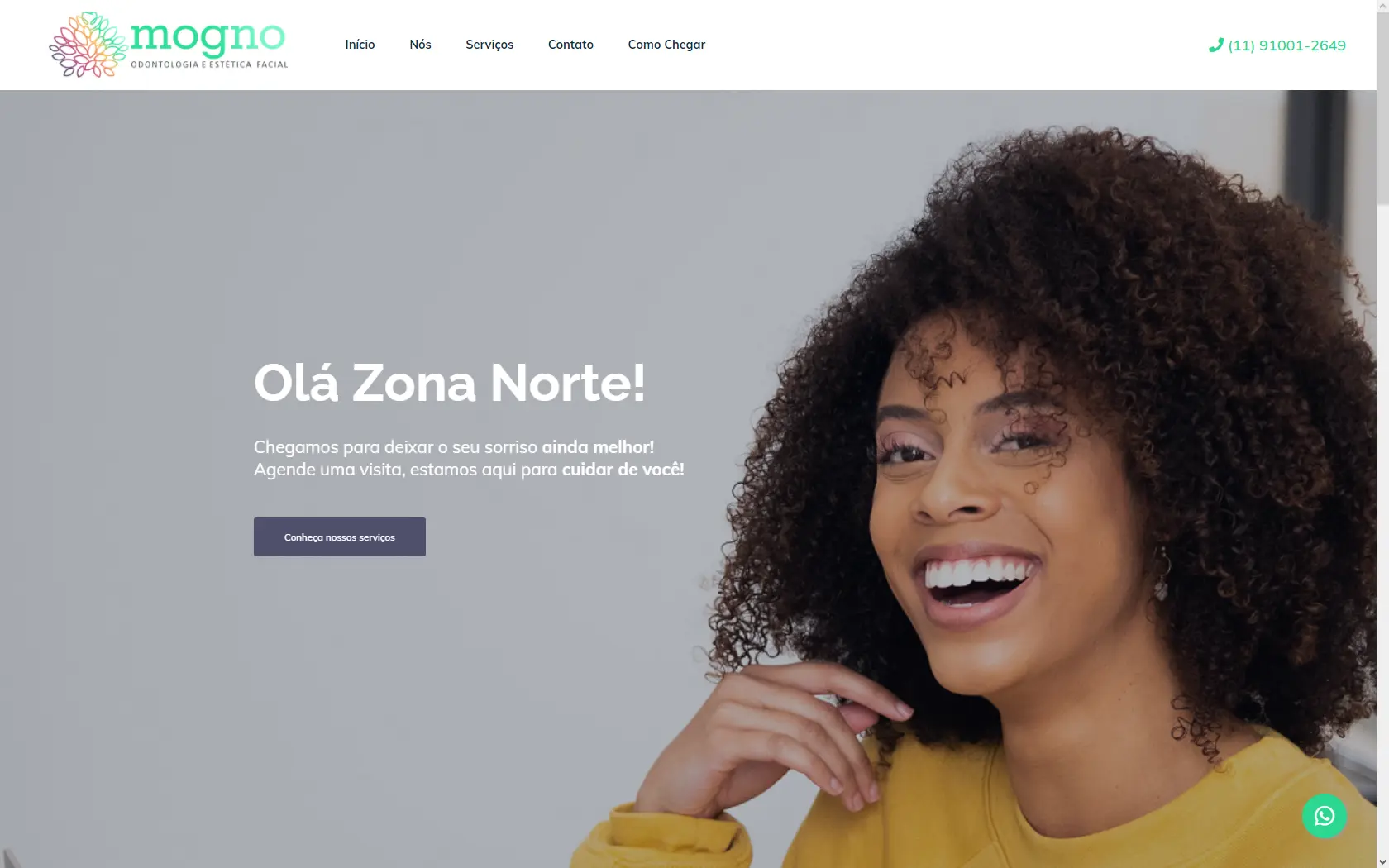The image size is (1389, 868).
Task: Open the Contato page link
Action: pos(570,45)
